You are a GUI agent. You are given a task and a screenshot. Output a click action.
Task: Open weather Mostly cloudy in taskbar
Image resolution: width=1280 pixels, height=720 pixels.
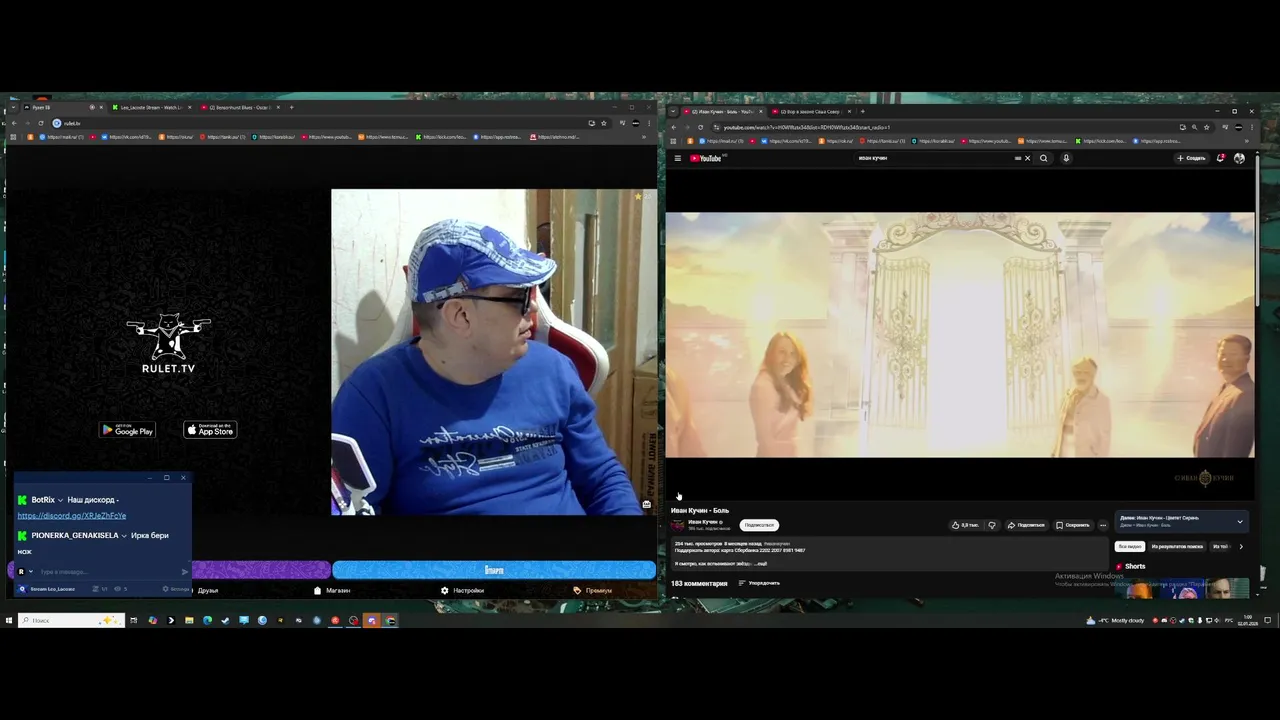(1116, 620)
